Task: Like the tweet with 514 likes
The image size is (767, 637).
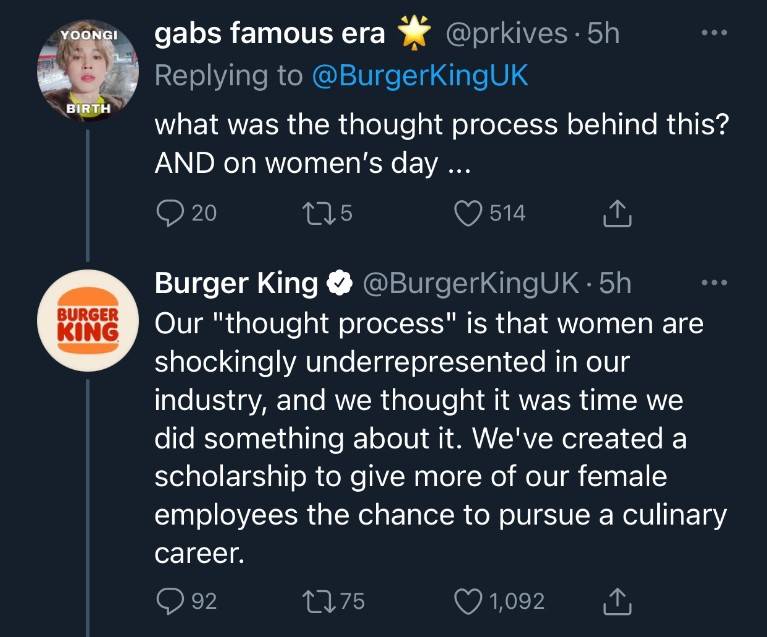Action: (x=468, y=212)
